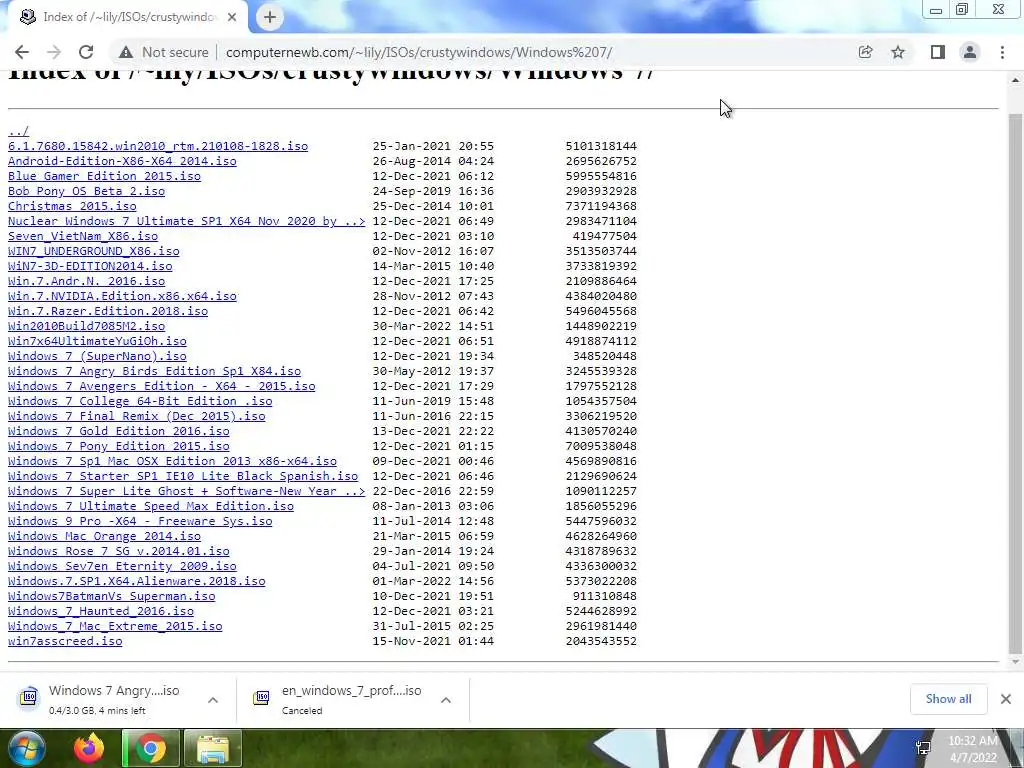Viewport: 1024px width, 768px height.
Task: Open Windows 7 Avengers Edition X64 2015.iso
Action: (x=161, y=387)
